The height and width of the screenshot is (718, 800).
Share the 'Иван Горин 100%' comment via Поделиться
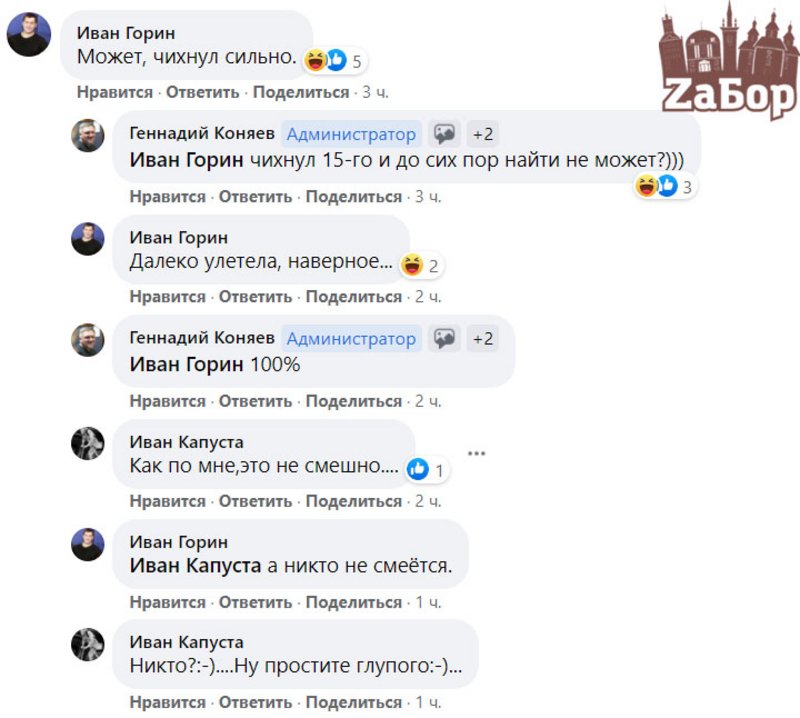coord(354,402)
